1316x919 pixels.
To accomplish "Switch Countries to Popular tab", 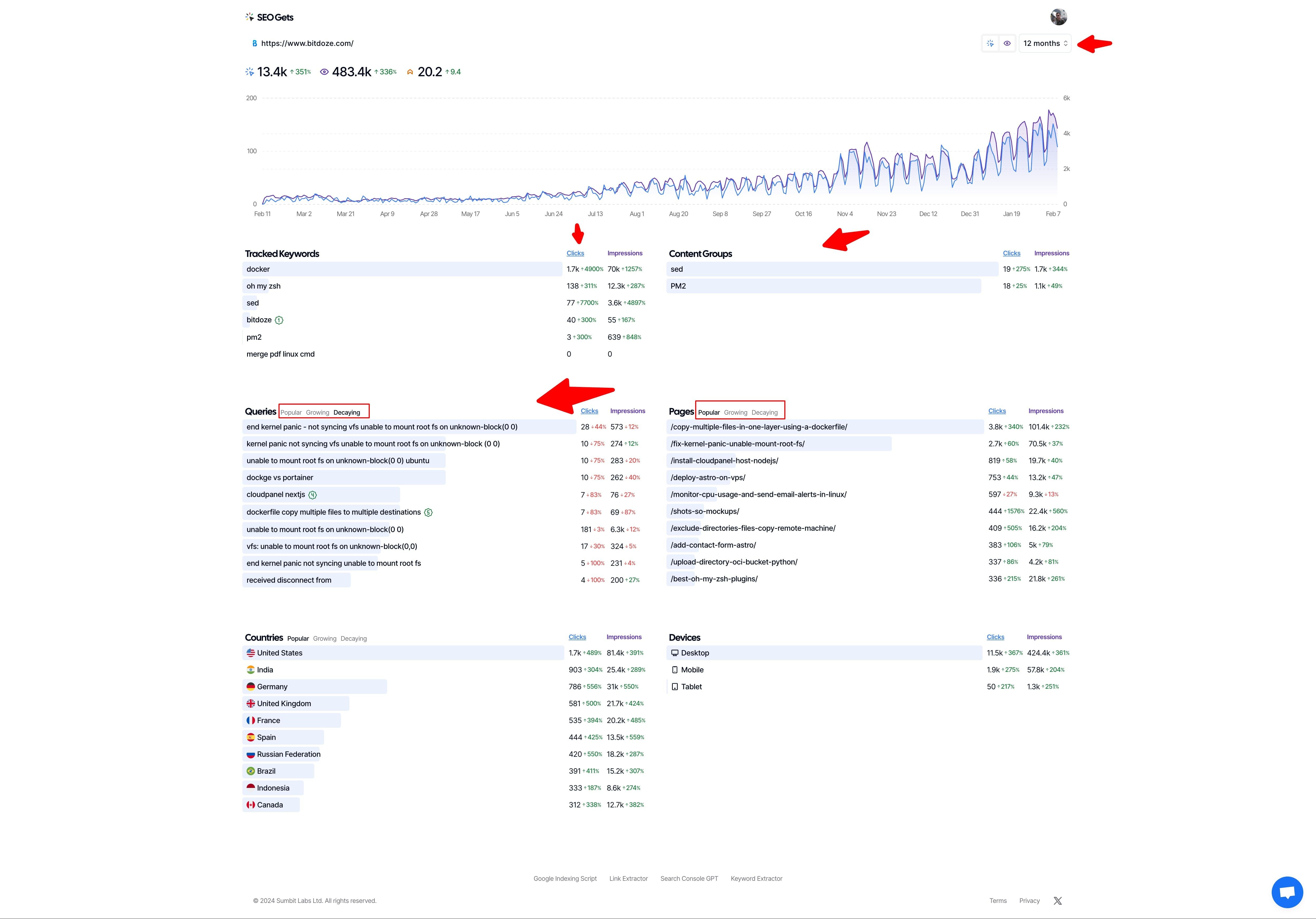I will click(x=298, y=638).
